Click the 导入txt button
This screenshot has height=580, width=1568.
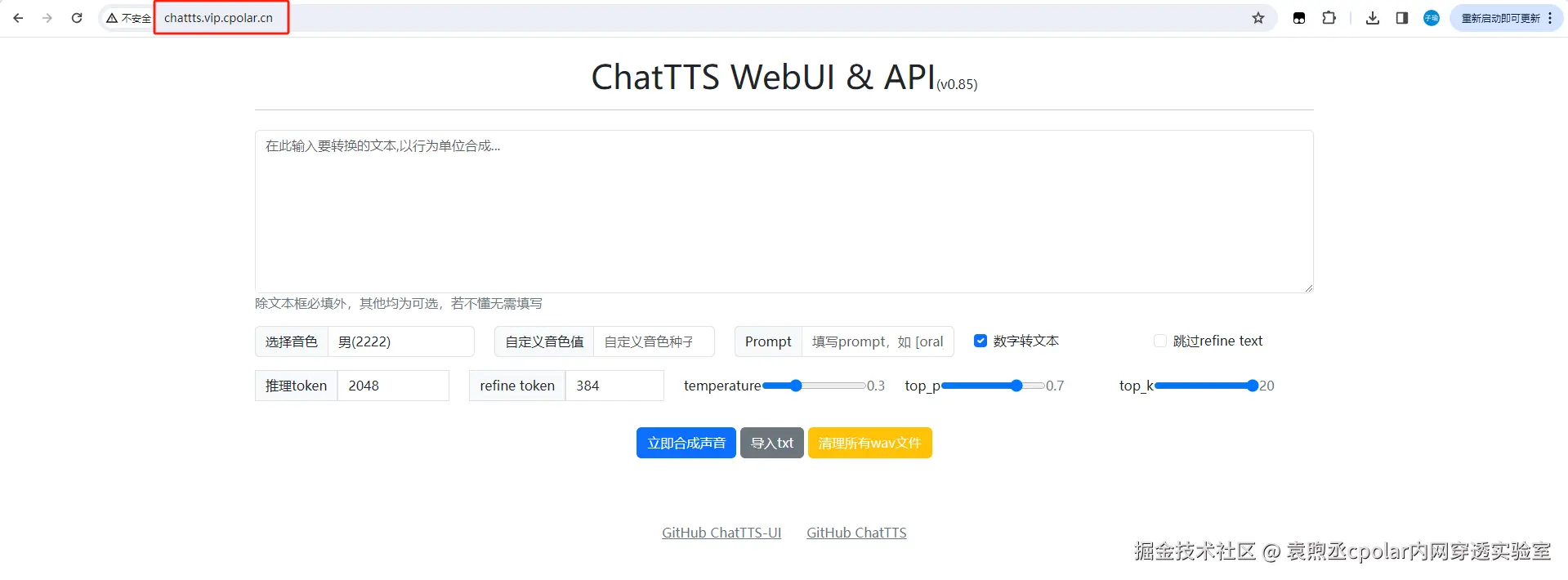(772, 443)
